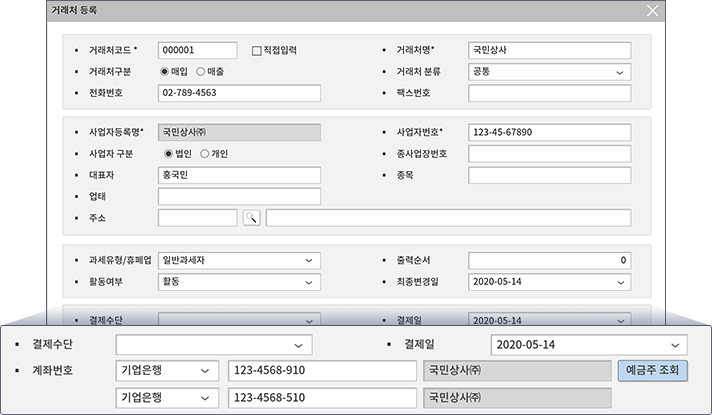This screenshot has height=415, width=712.
Task: Focus the 사업자번호 input field
Action: click(x=549, y=132)
